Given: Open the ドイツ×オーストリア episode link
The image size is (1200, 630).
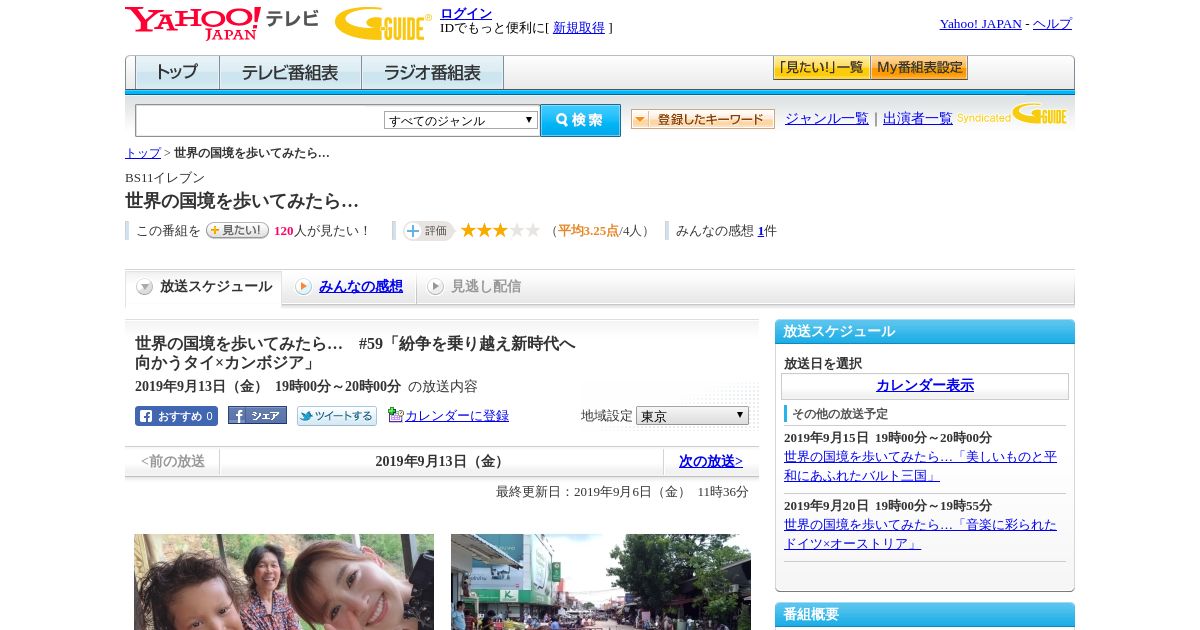Looking at the screenshot, I should [920, 534].
